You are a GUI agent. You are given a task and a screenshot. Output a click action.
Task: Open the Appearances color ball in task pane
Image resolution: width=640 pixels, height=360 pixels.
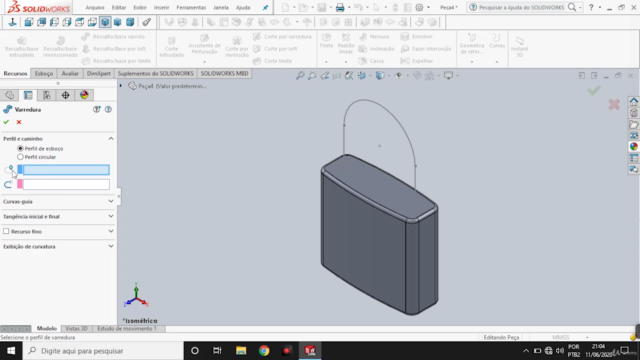coord(633,147)
